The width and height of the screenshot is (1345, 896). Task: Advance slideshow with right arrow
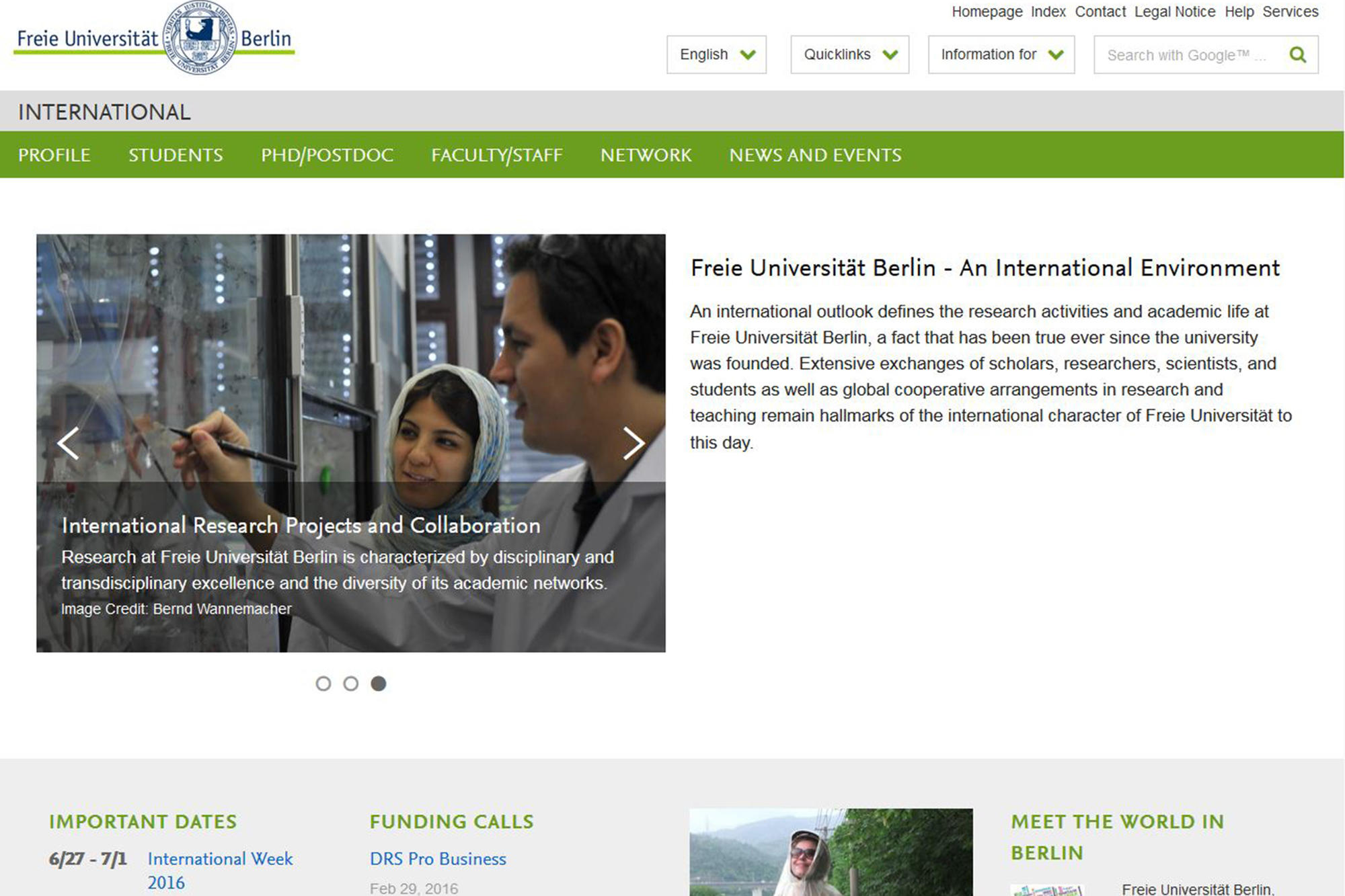633,443
